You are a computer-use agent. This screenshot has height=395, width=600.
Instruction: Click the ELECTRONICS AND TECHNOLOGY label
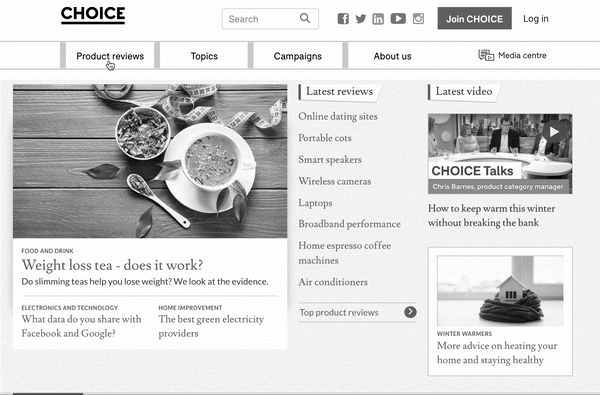[70, 308]
